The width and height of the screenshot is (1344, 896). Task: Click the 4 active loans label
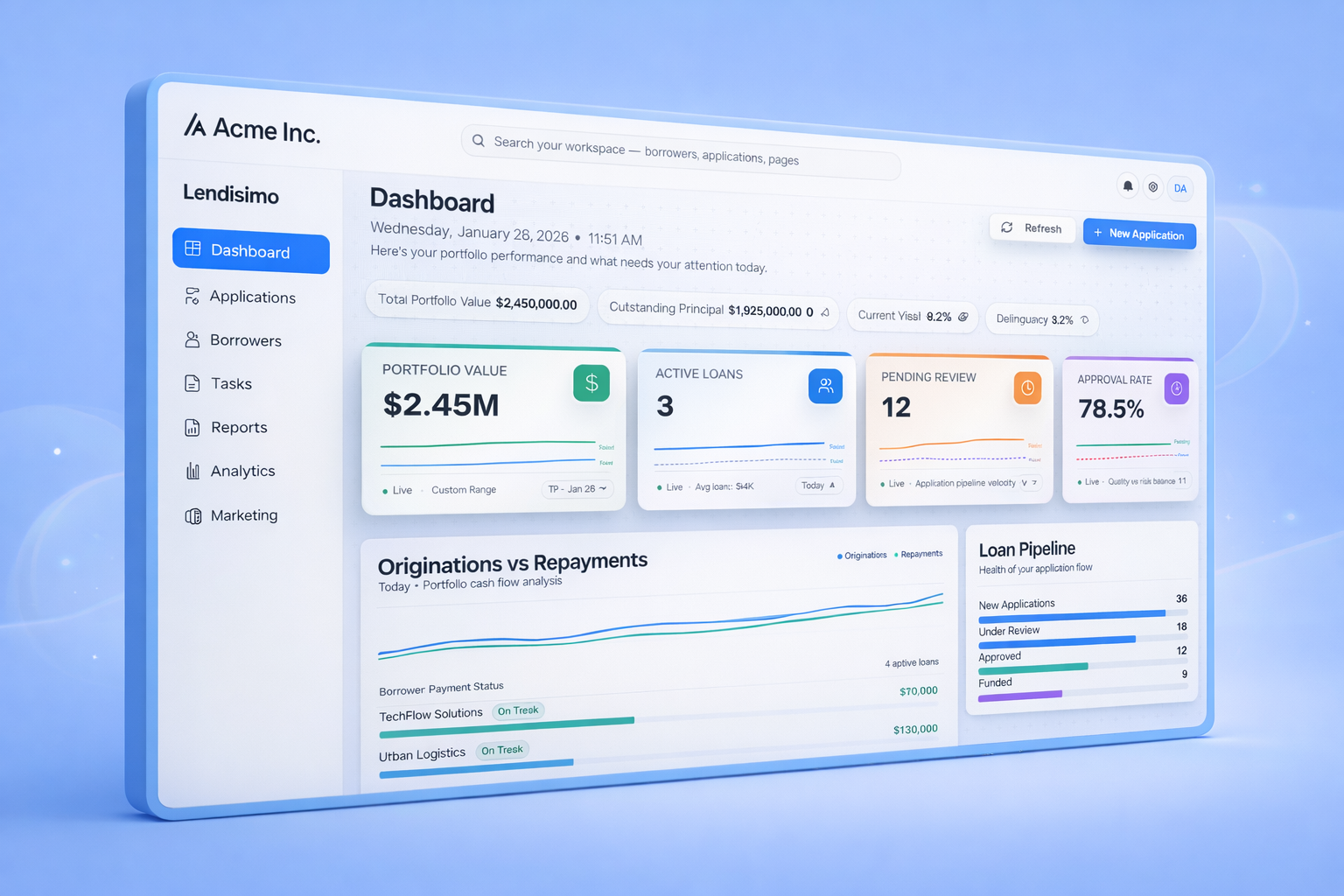pyautogui.click(x=912, y=663)
